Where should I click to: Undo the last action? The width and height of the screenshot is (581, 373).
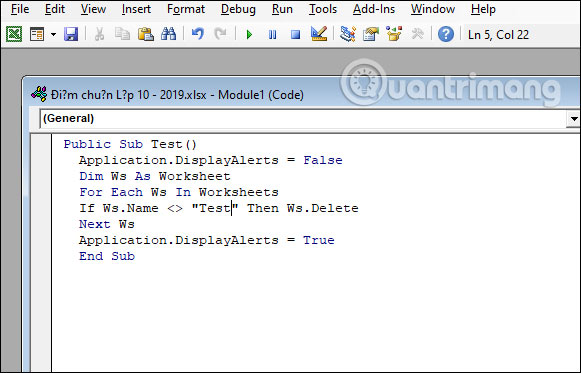coord(197,34)
